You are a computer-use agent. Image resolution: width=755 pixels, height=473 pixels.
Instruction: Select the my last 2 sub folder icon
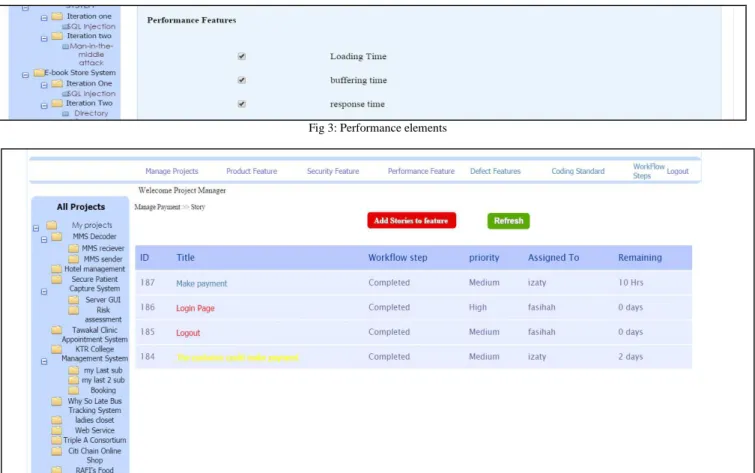(x=73, y=380)
